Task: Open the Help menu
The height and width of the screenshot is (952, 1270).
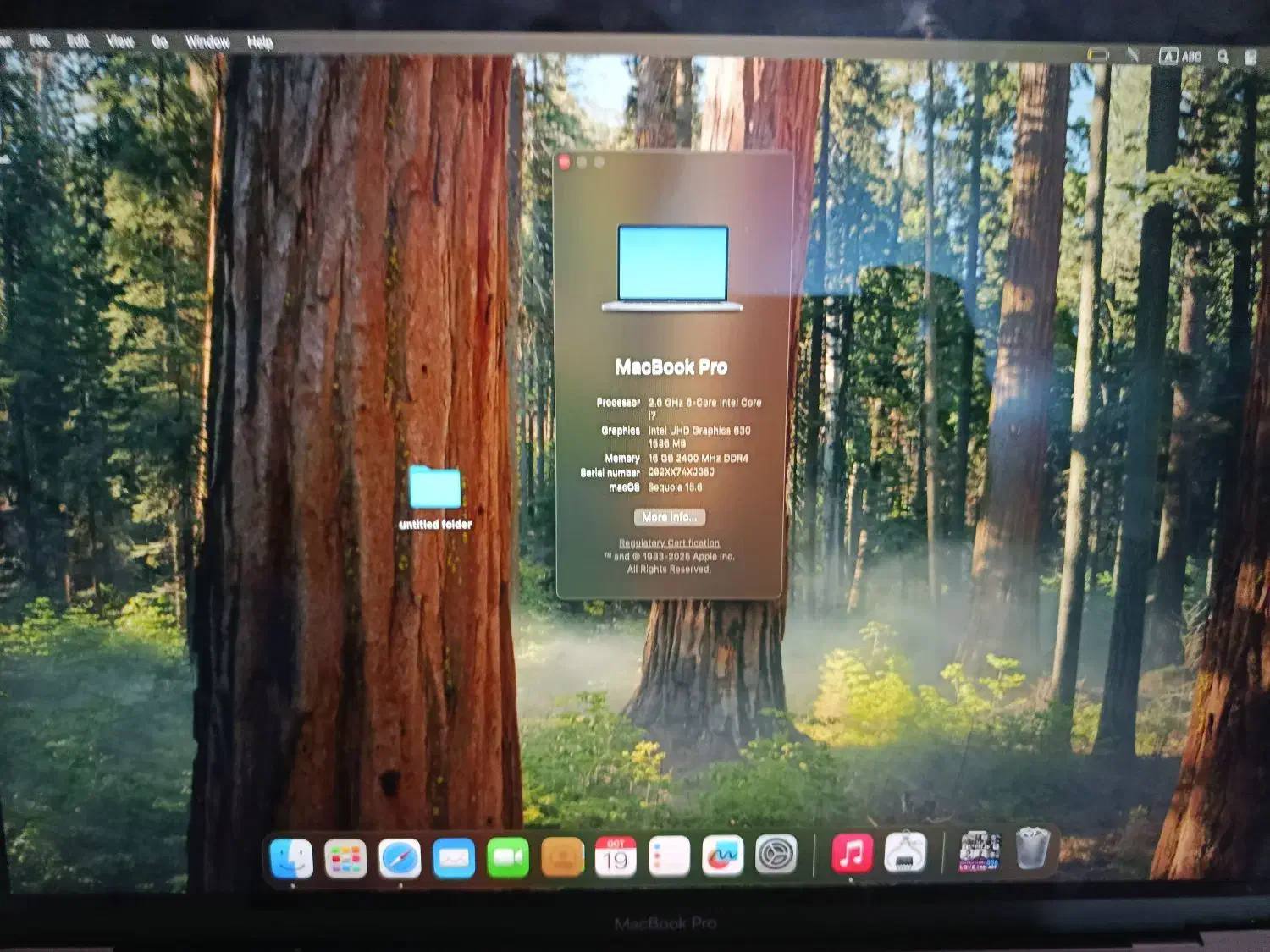Action: (x=260, y=42)
